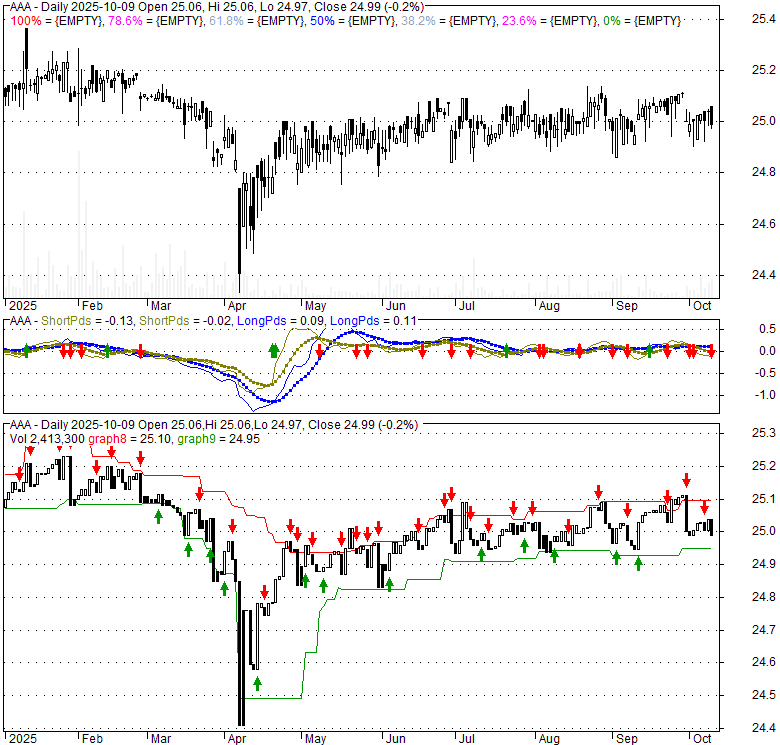
Task: Click the large green up arrow in oscillator panel
Action: 273,350
